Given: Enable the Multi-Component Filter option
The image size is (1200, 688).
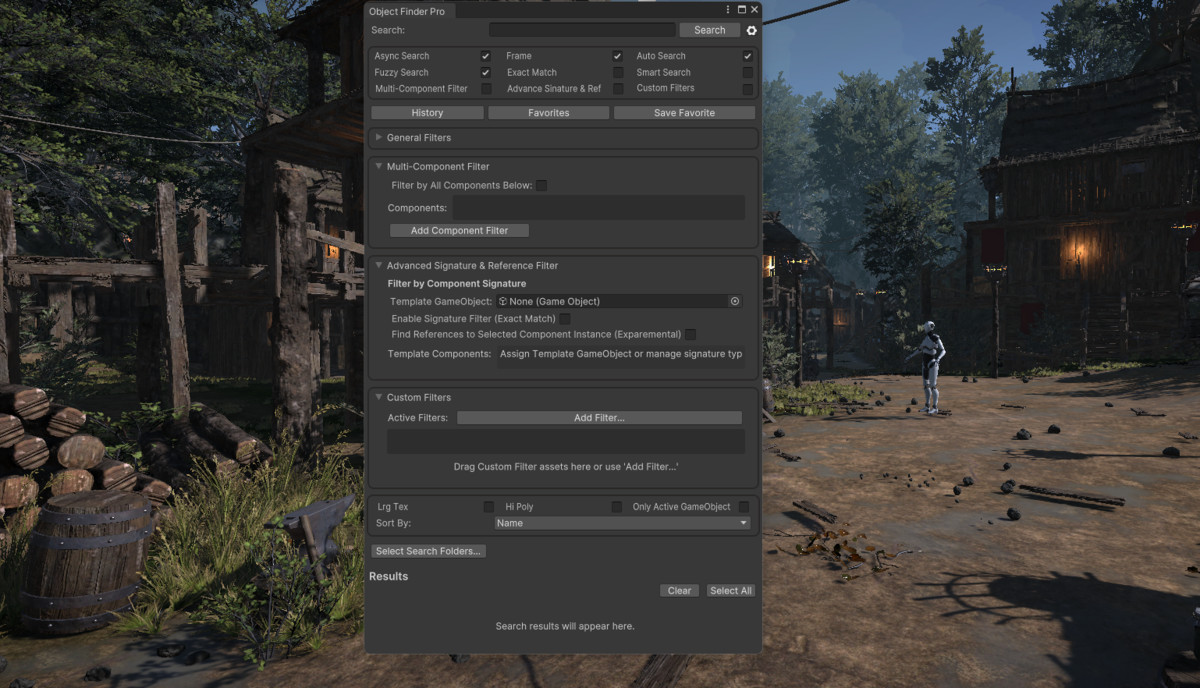Looking at the screenshot, I should tap(486, 88).
